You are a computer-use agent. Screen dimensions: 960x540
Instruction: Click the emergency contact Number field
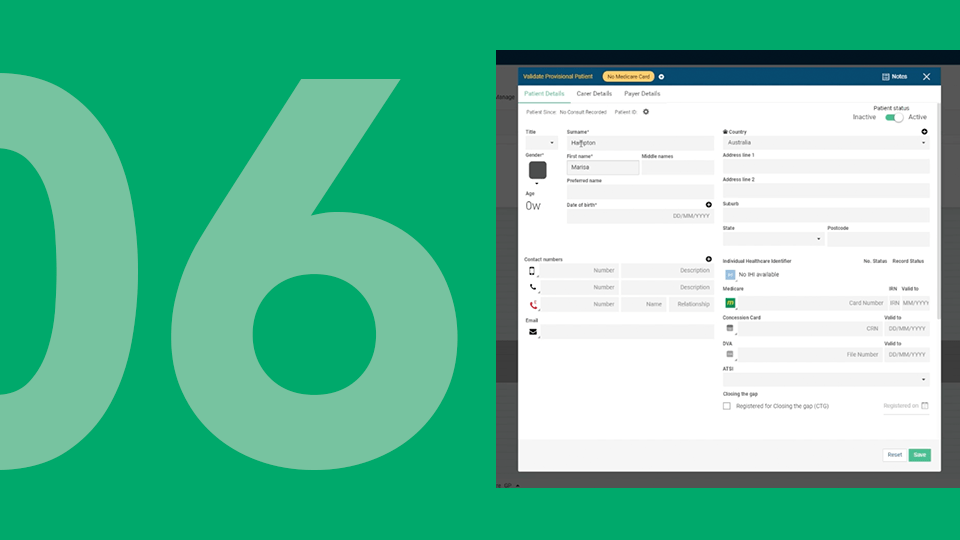pyautogui.click(x=579, y=304)
